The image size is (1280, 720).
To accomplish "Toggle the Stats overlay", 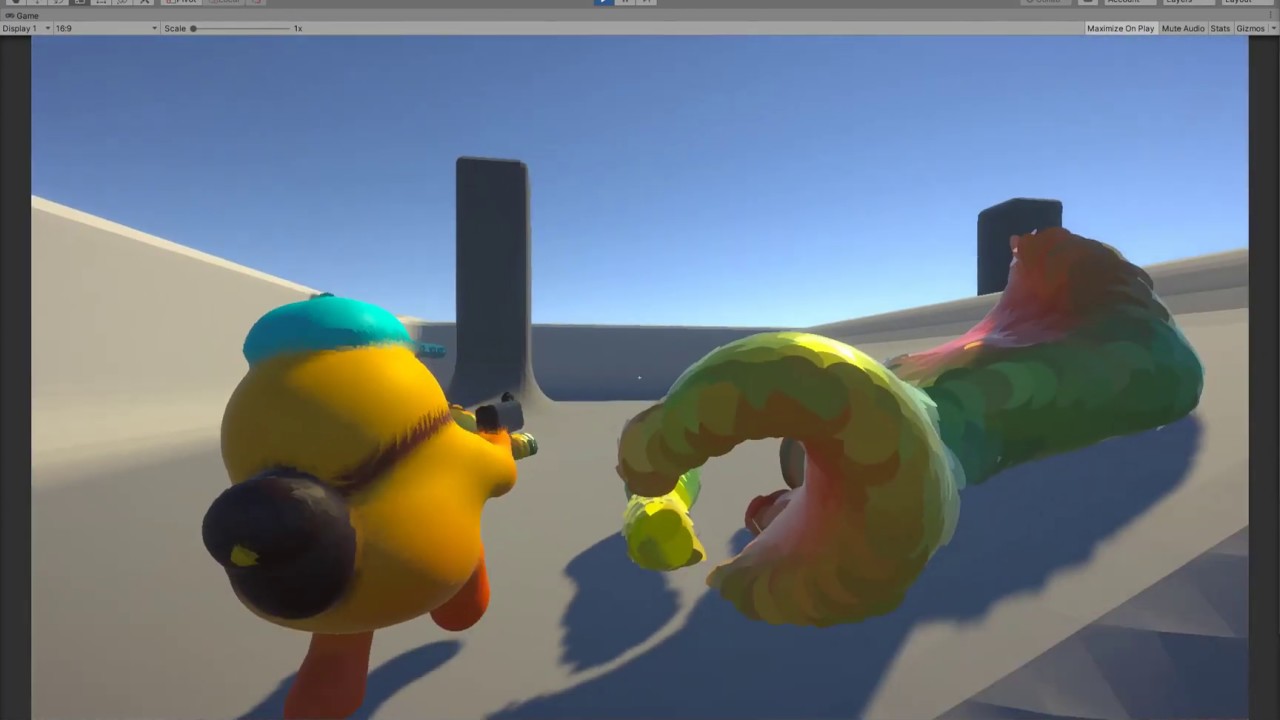I will pyautogui.click(x=1220, y=28).
